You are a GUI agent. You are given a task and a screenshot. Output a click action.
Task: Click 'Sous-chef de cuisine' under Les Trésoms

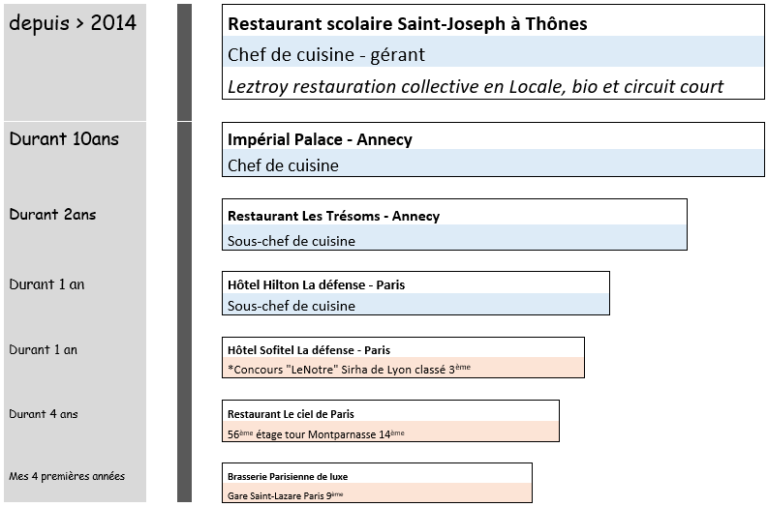pyautogui.click(x=291, y=241)
